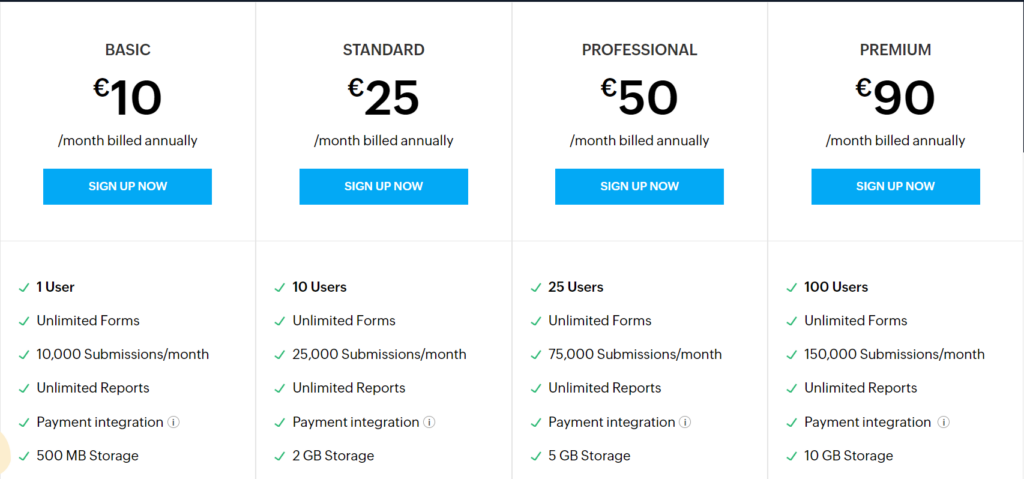Screen dimensions: 1024x479
Task: Sign up for the Basic plan
Action: 127,186
